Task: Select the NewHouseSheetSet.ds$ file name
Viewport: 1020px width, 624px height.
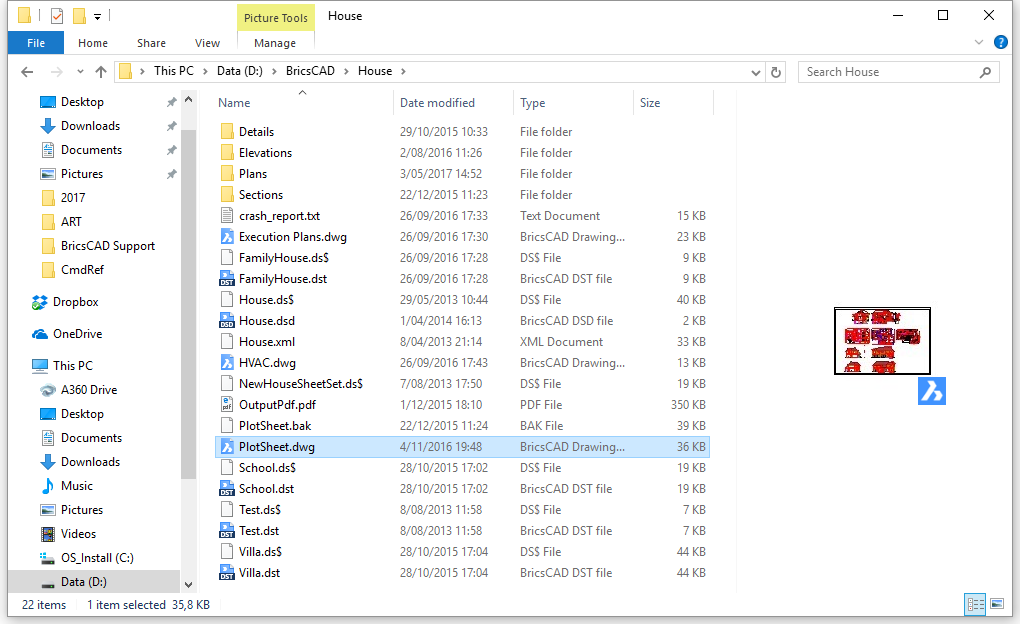Action: (301, 384)
